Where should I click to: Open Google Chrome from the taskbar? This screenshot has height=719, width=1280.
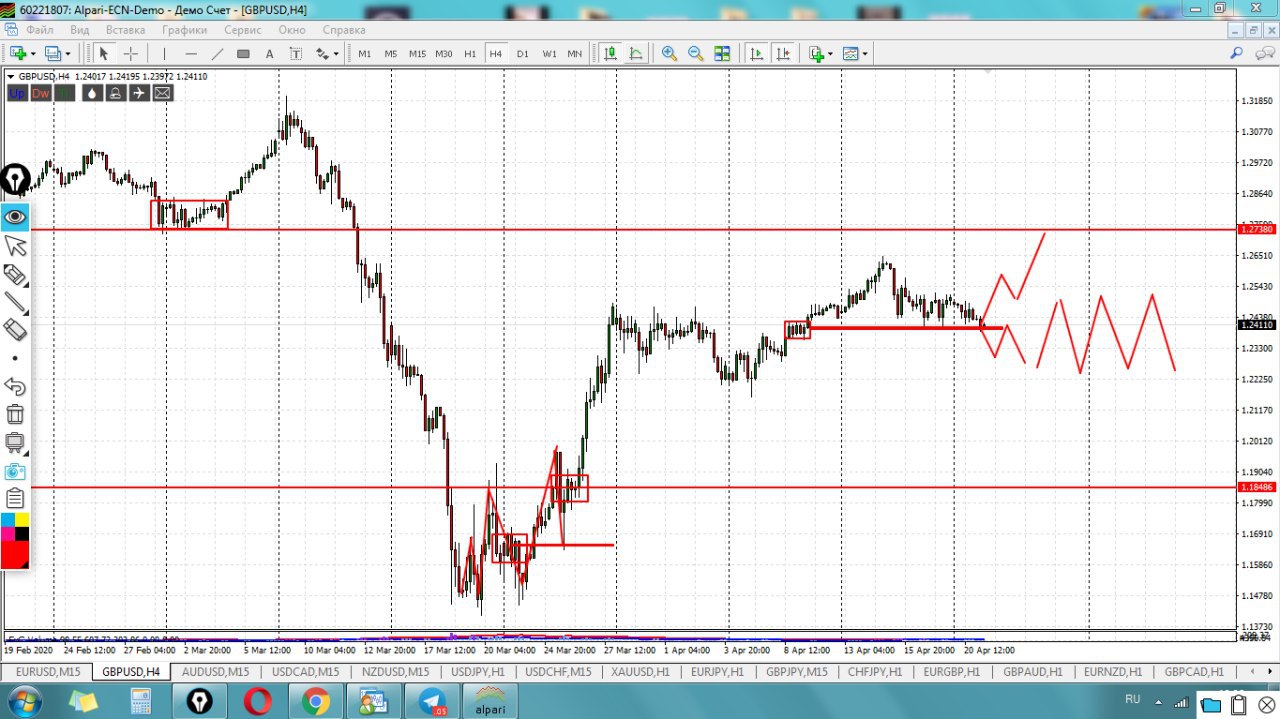tap(316, 702)
